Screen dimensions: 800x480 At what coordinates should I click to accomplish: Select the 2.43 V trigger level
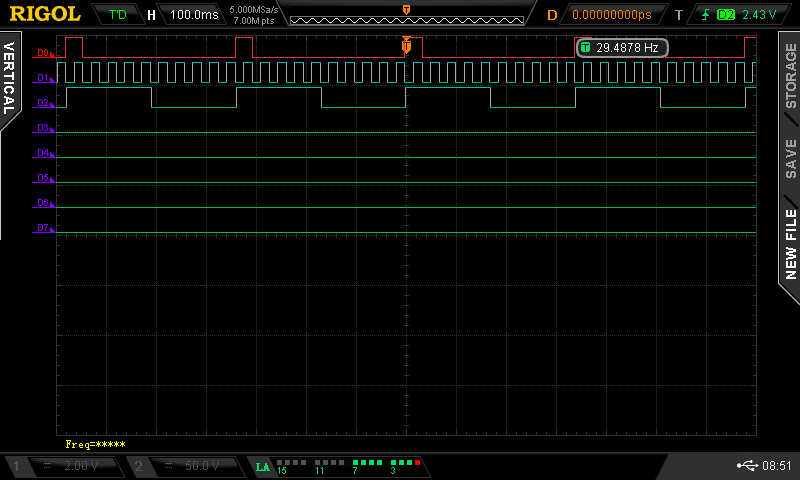point(759,15)
